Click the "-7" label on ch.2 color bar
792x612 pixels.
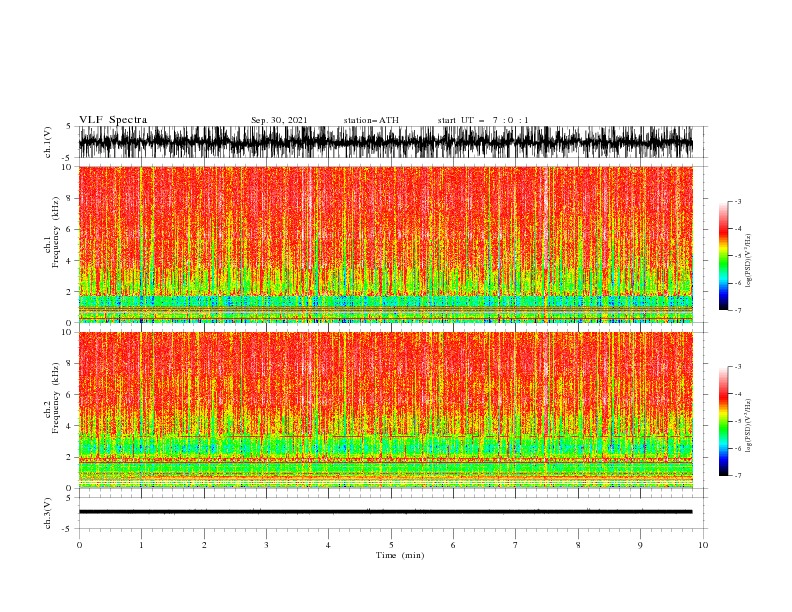pos(737,476)
